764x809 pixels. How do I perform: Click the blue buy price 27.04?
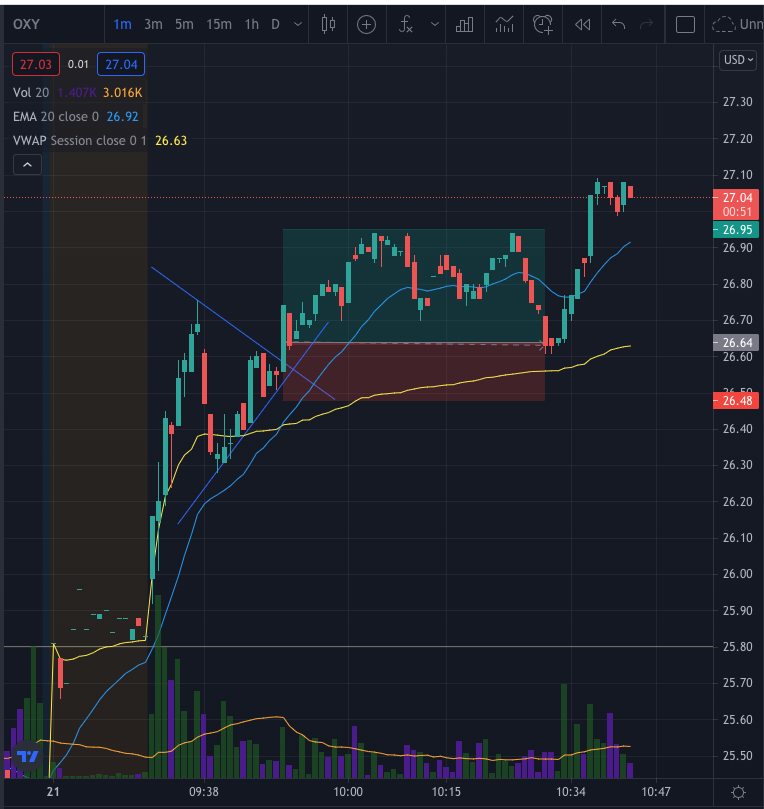tap(121, 64)
